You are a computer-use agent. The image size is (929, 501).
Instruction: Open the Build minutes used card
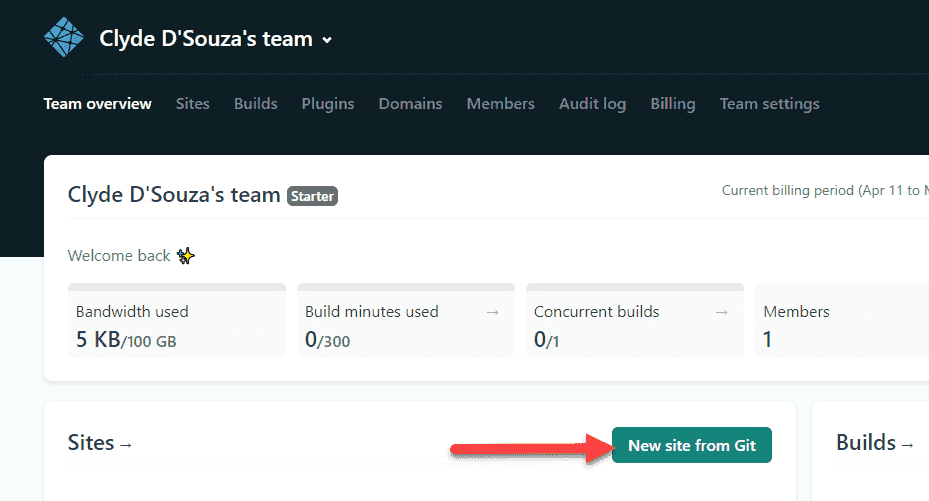coord(406,320)
